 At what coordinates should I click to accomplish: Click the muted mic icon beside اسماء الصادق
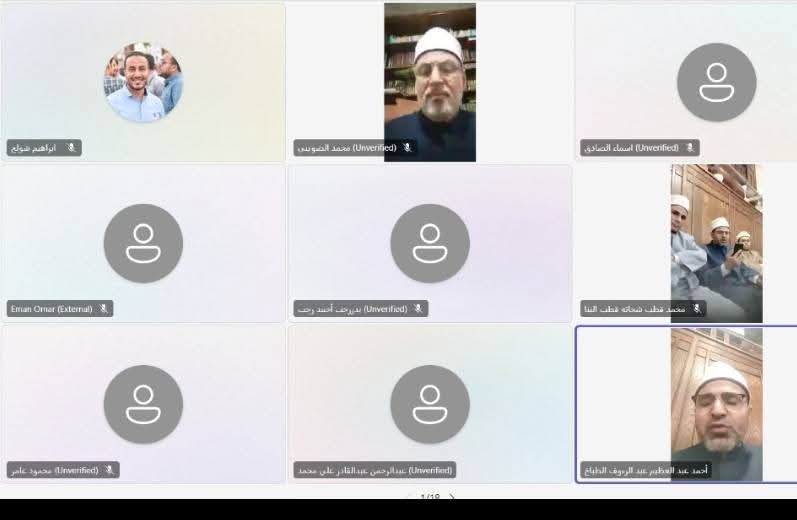(x=689, y=148)
